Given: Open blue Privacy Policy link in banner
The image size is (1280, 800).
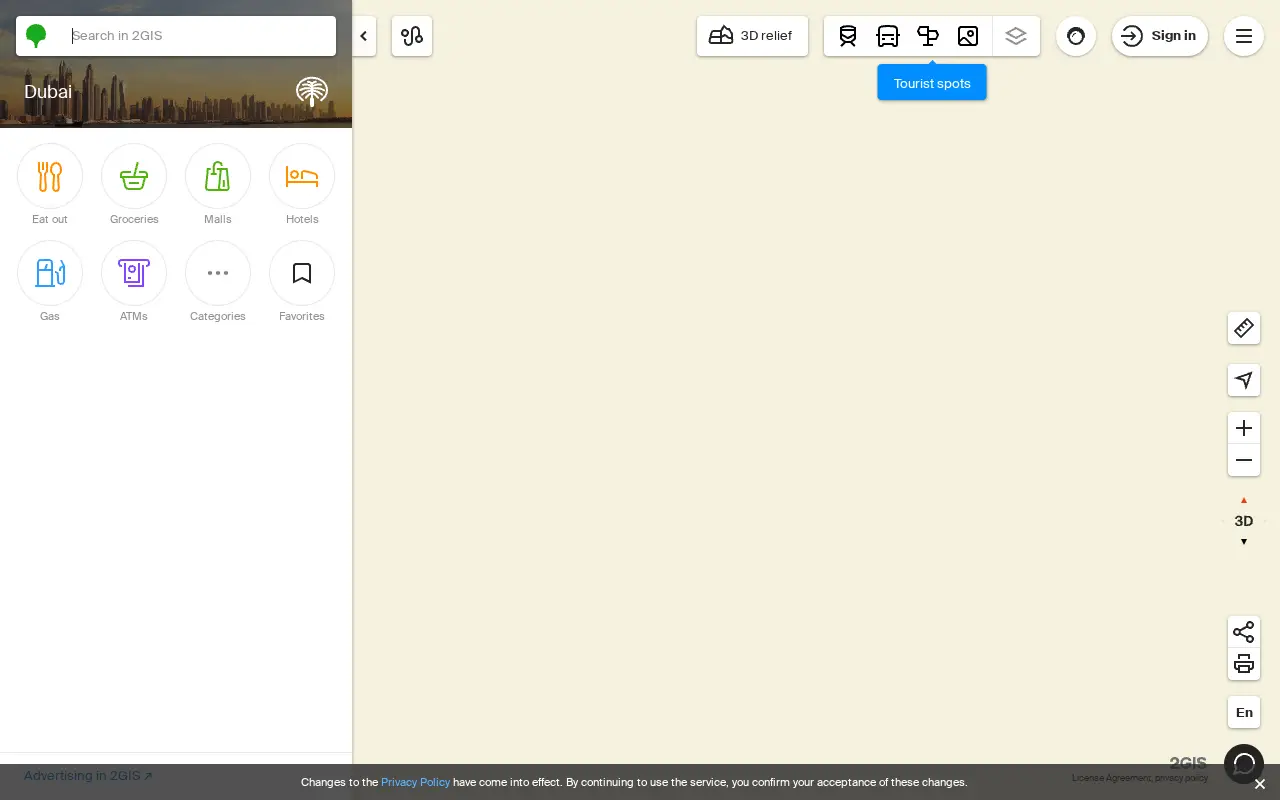Looking at the screenshot, I should tap(415, 782).
